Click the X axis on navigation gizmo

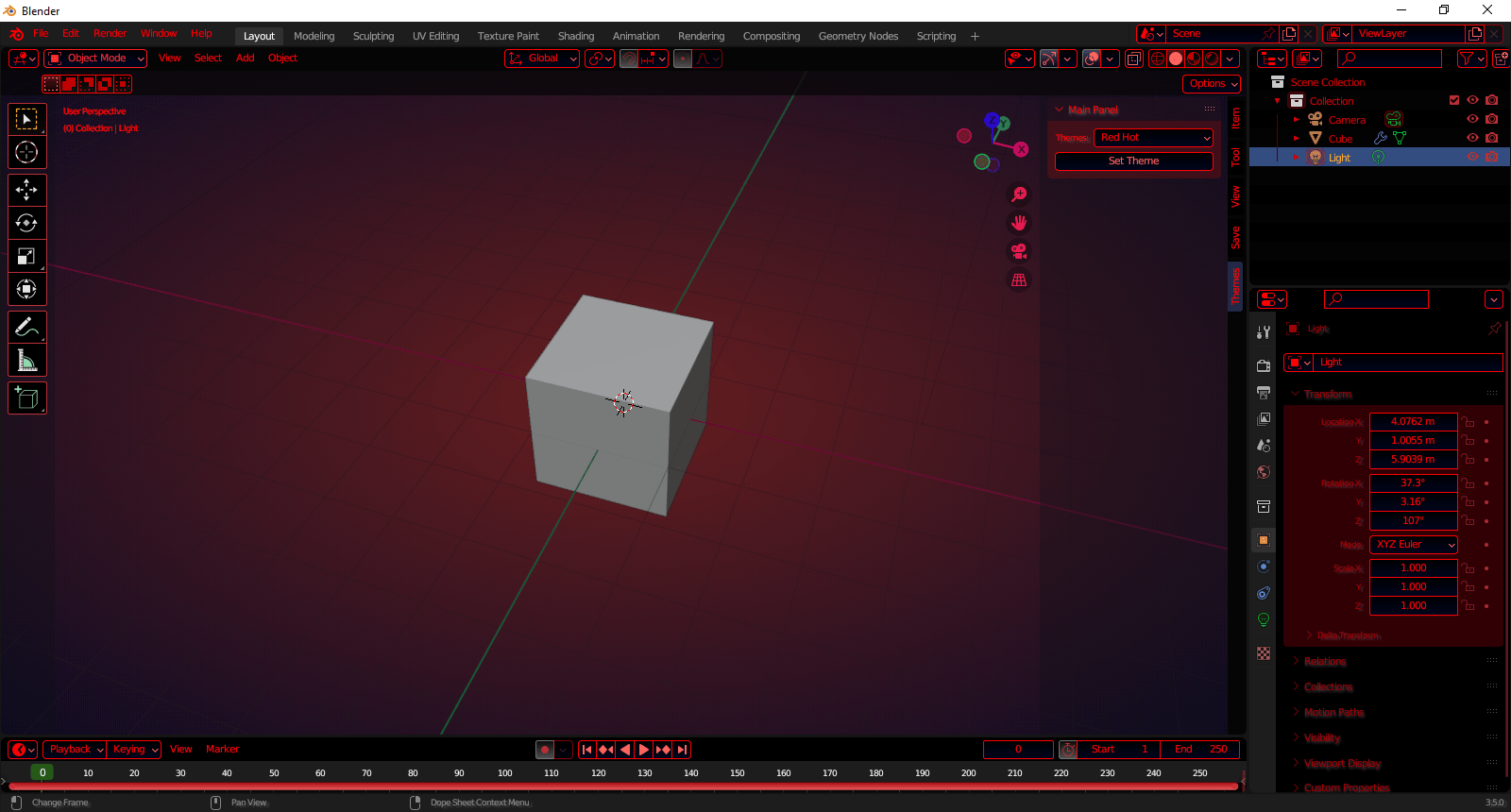pos(1021,149)
